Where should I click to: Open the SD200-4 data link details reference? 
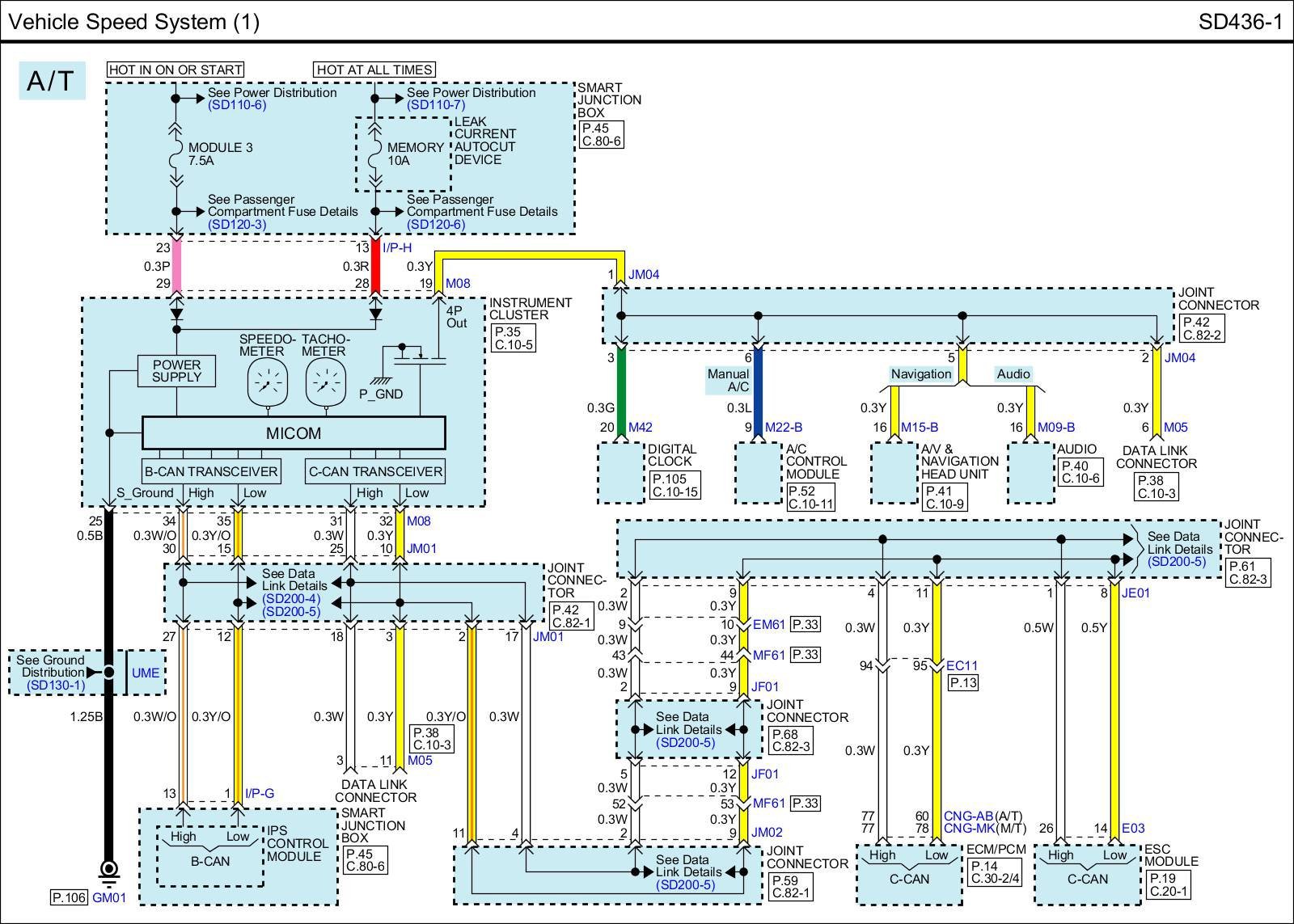[x=291, y=599]
